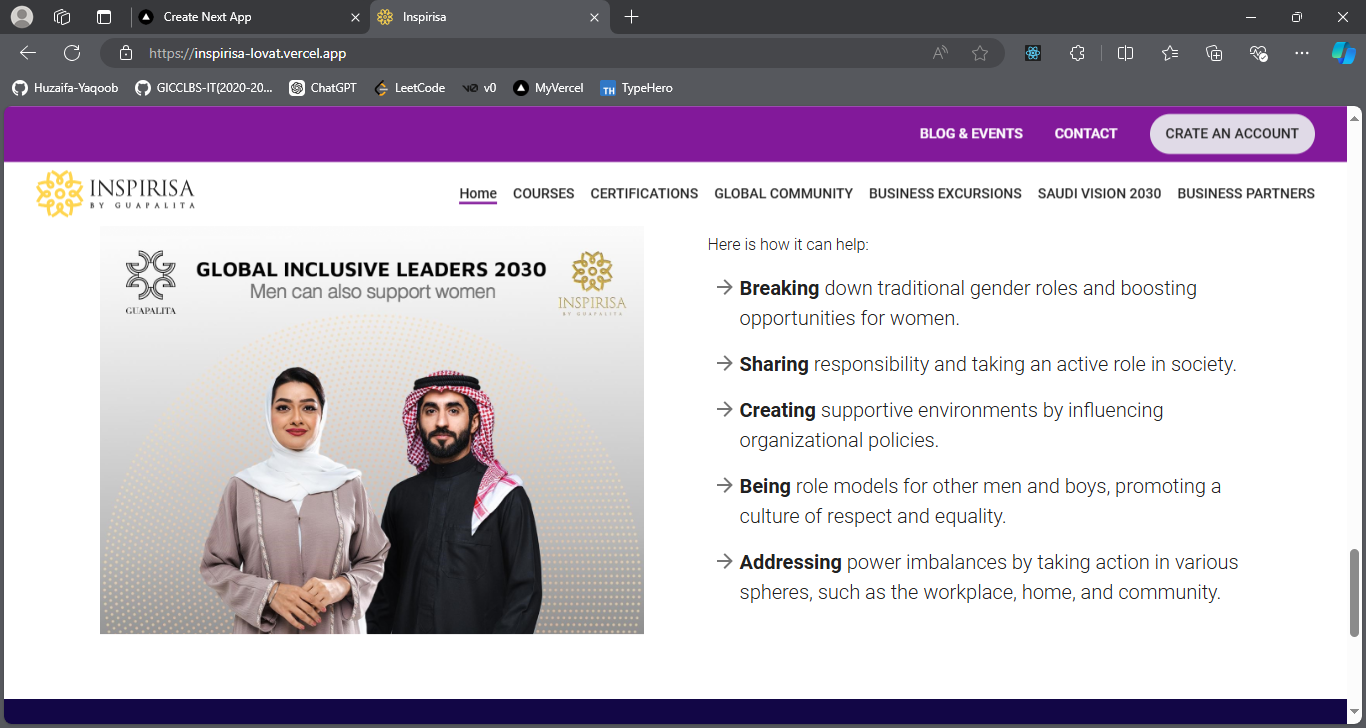This screenshot has width=1366, height=728.
Task: Go back with the back arrow
Action: [28, 53]
